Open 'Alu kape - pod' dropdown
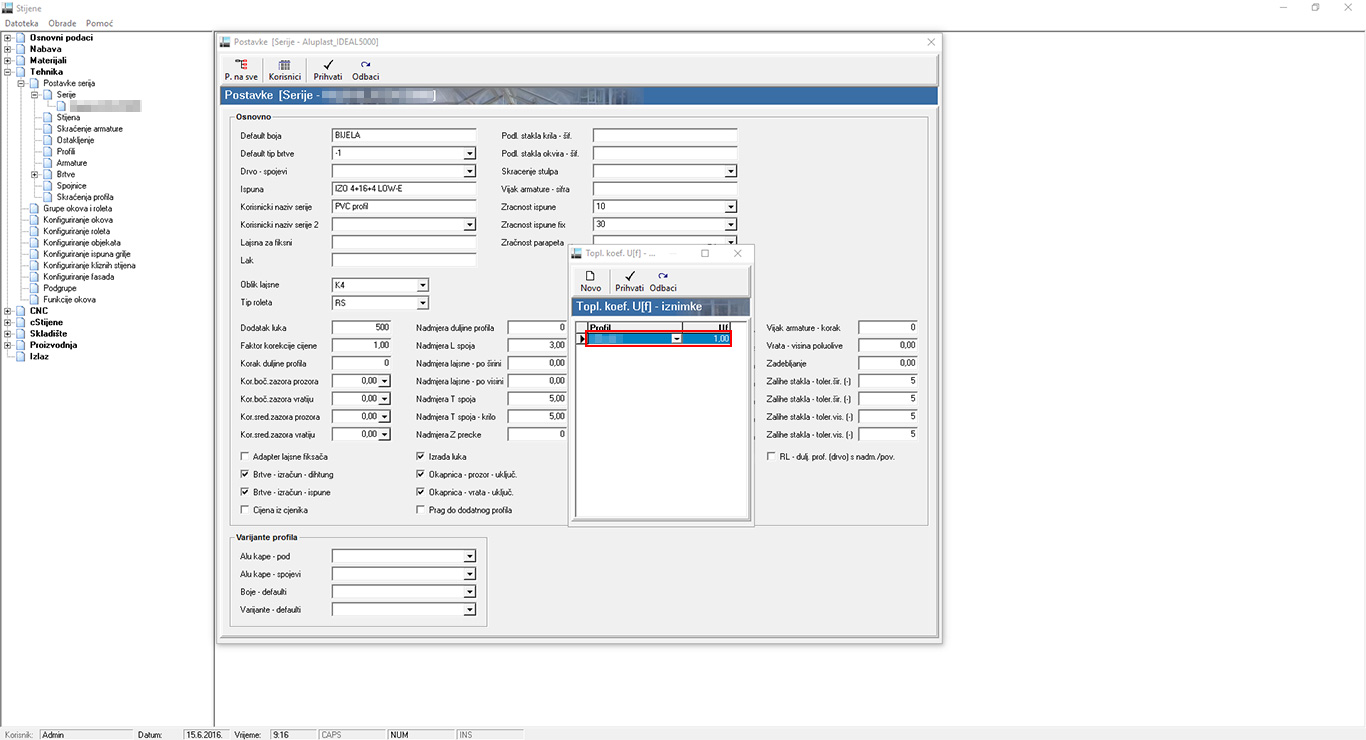Screen dimensions: 1366x740 tap(469, 557)
